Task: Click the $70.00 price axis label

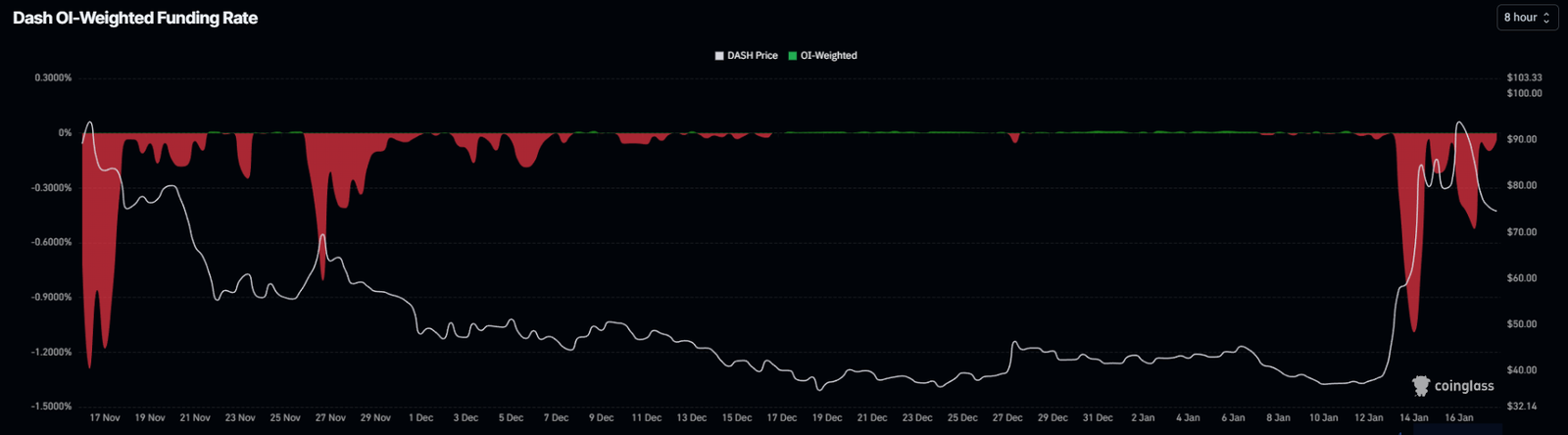Action: [1522, 232]
